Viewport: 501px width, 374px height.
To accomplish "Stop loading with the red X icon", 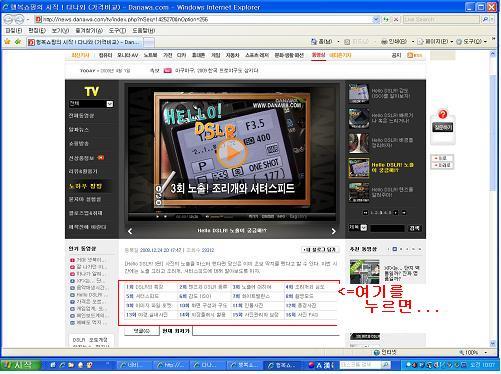I will [x=396, y=20].
